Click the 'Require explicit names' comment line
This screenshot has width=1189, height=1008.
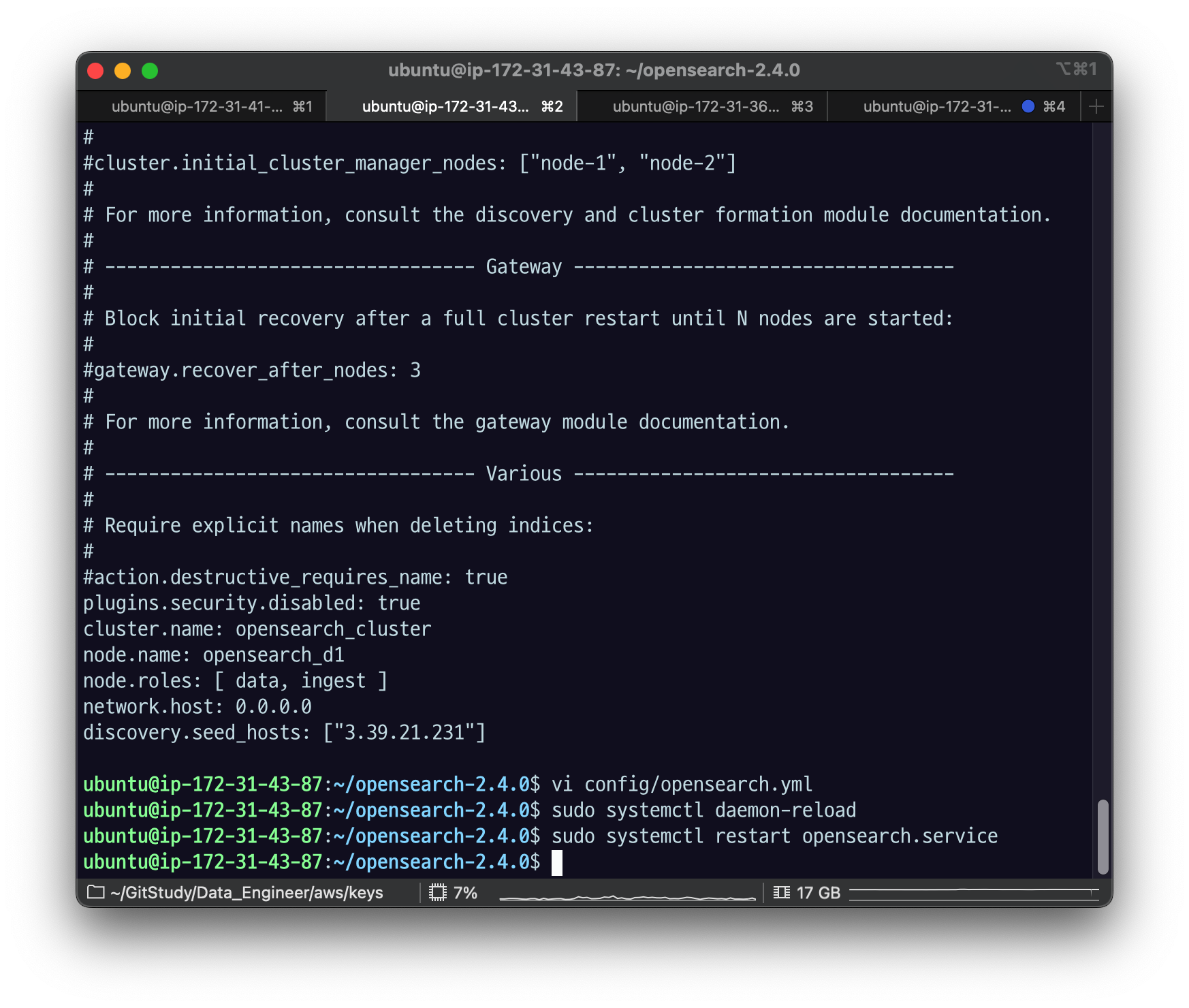pos(338,525)
